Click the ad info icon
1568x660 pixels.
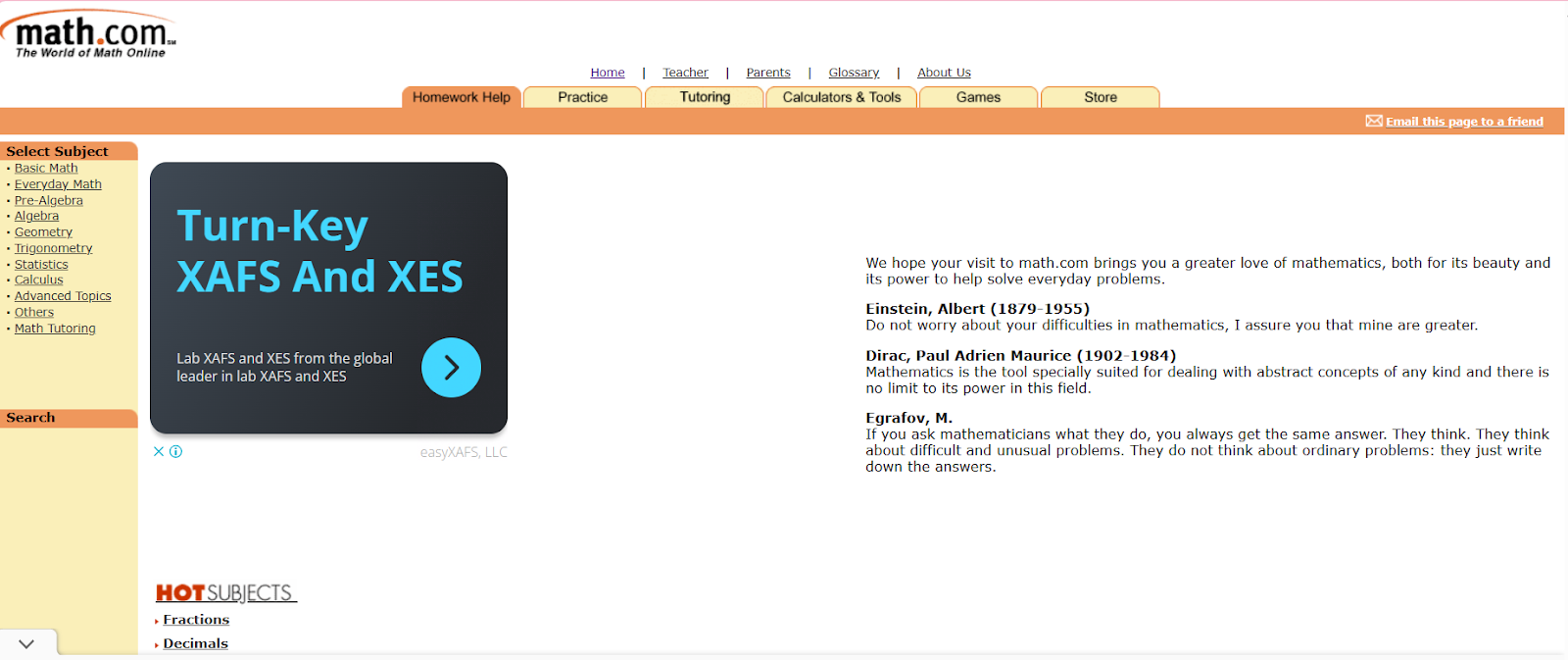(176, 452)
